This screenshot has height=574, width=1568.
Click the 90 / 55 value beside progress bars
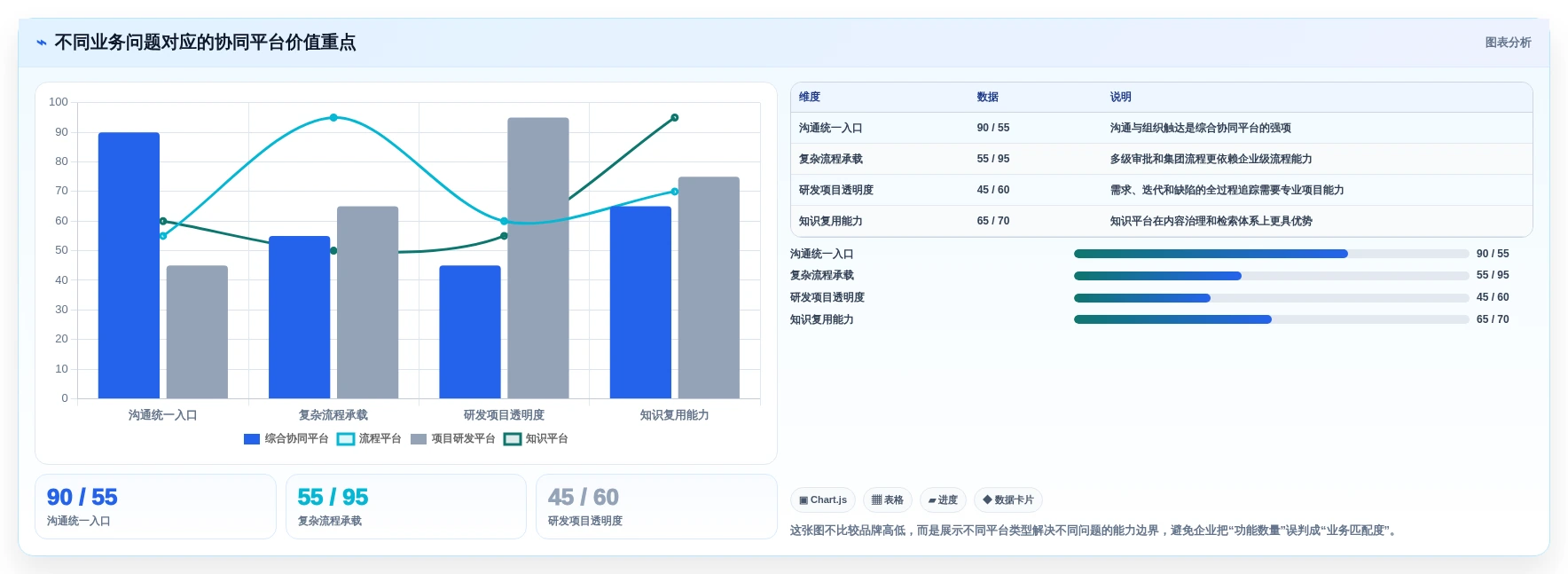point(1493,254)
